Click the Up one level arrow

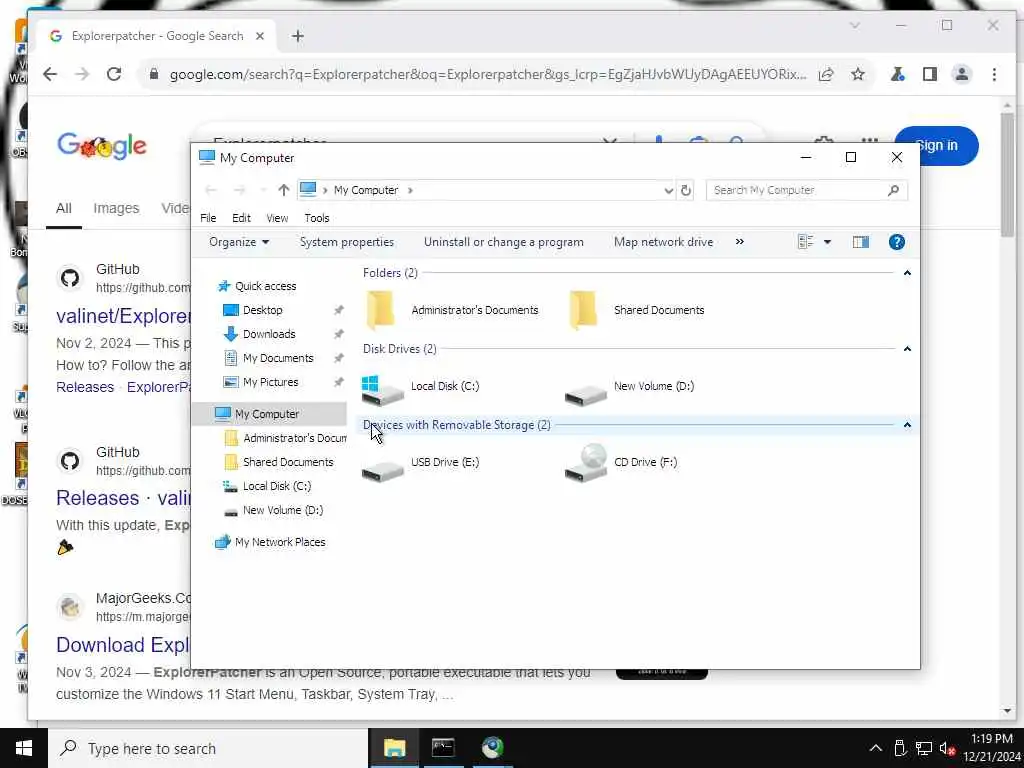[x=283, y=190]
